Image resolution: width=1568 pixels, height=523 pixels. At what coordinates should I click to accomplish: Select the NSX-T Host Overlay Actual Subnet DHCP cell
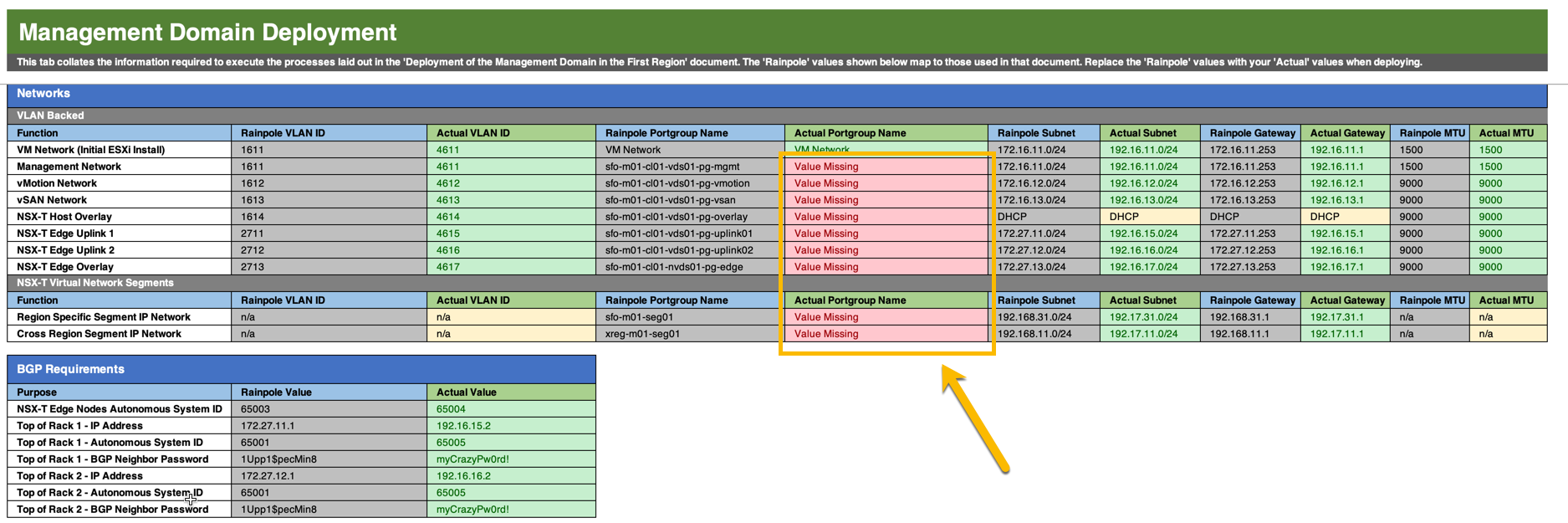1149,217
